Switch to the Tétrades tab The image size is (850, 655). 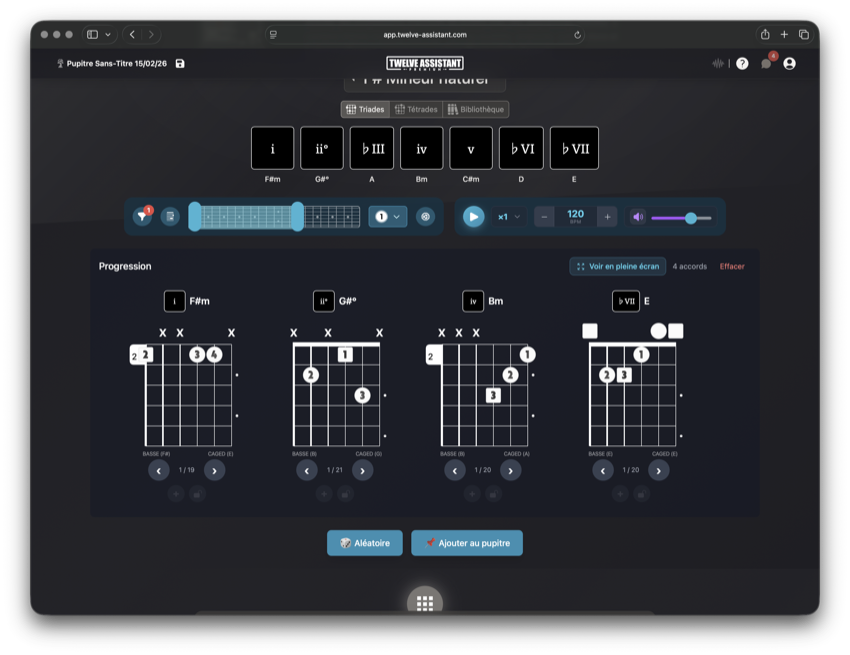[x=416, y=109]
